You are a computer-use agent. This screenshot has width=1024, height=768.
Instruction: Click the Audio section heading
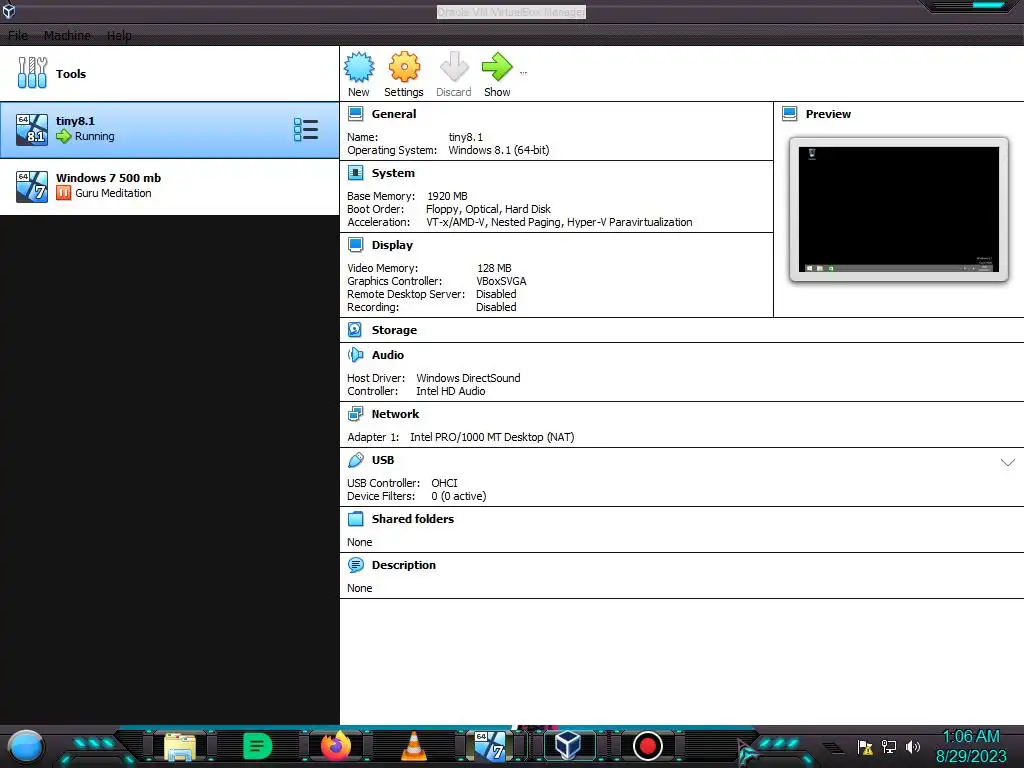point(388,355)
